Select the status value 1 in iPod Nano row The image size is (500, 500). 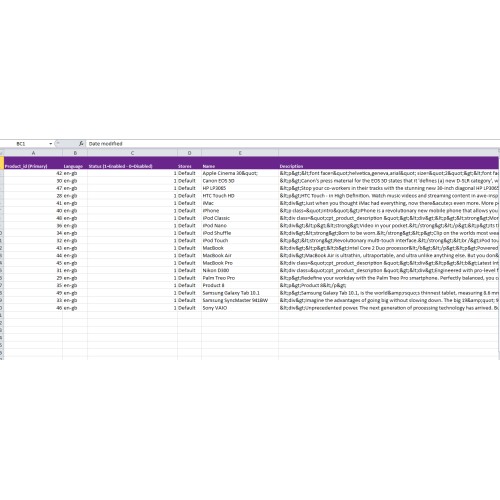tap(132, 226)
